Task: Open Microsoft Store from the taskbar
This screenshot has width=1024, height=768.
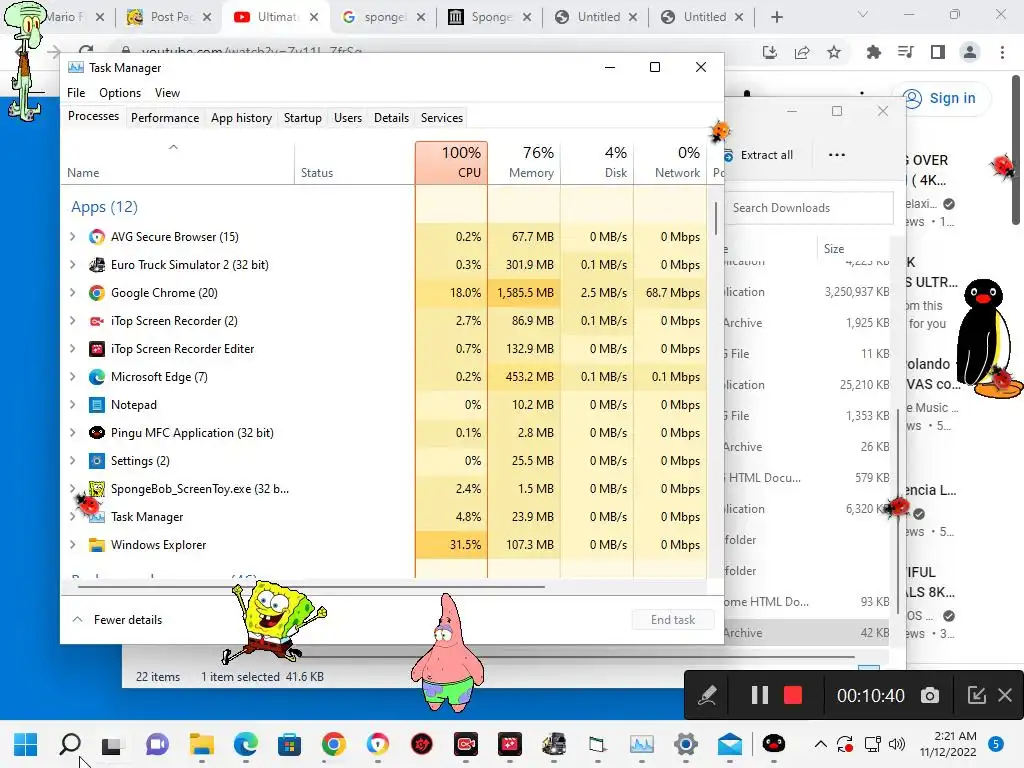Action: [289, 744]
